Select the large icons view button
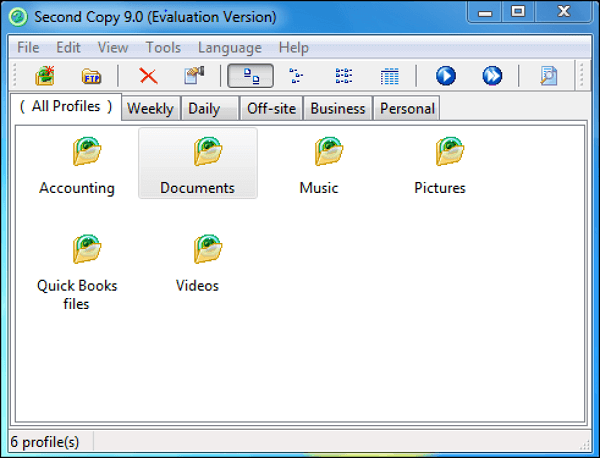 (251, 75)
